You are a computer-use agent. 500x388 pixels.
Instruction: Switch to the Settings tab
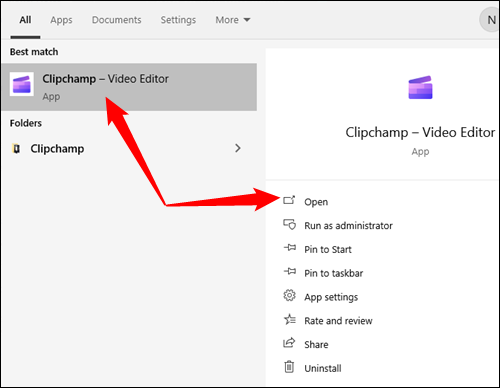178,20
